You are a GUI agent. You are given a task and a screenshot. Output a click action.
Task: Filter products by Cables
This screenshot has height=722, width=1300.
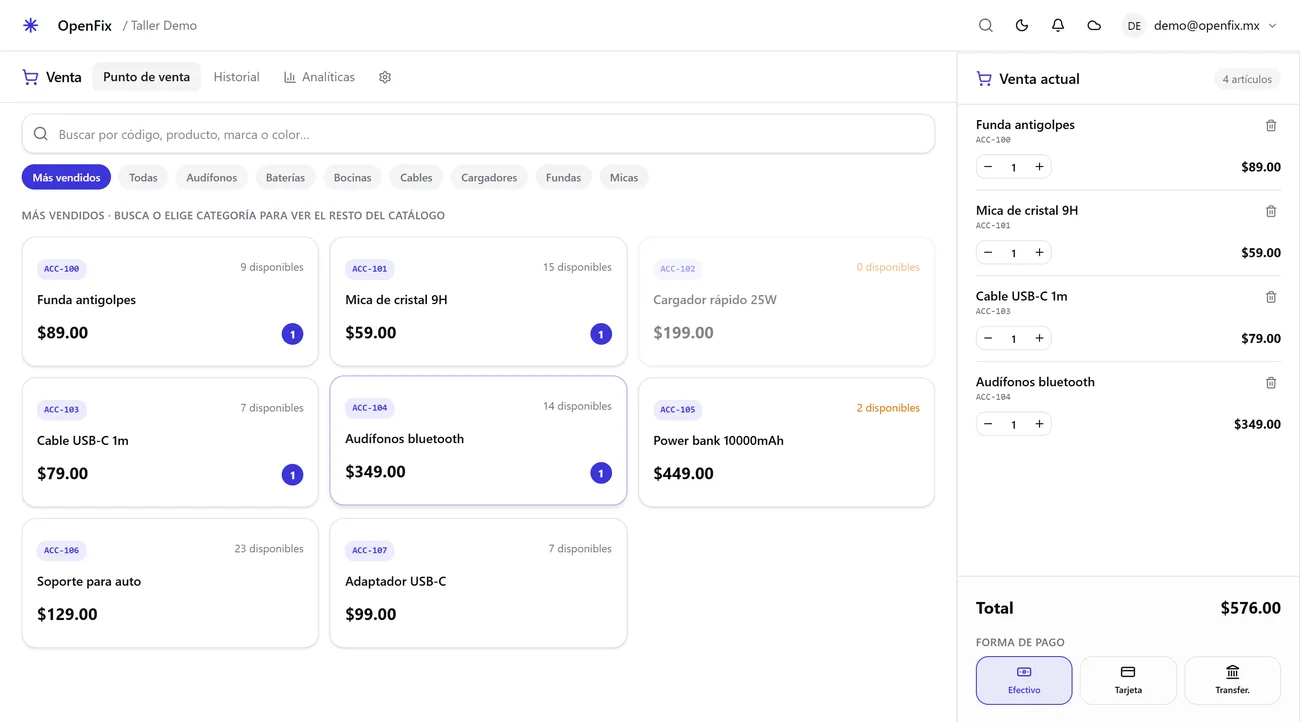(x=416, y=178)
